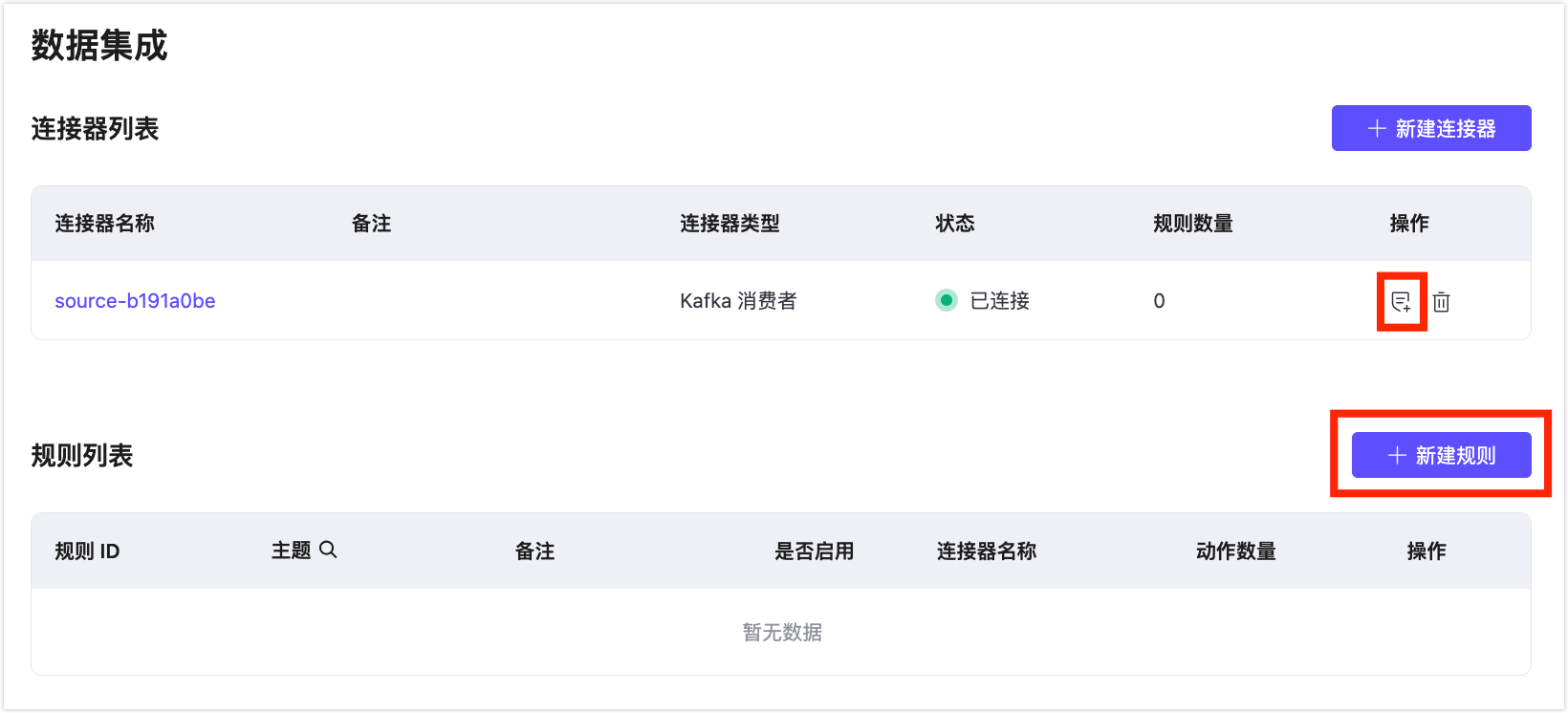Click the 规则 ID column header
1568x713 pixels.
tap(87, 551)
